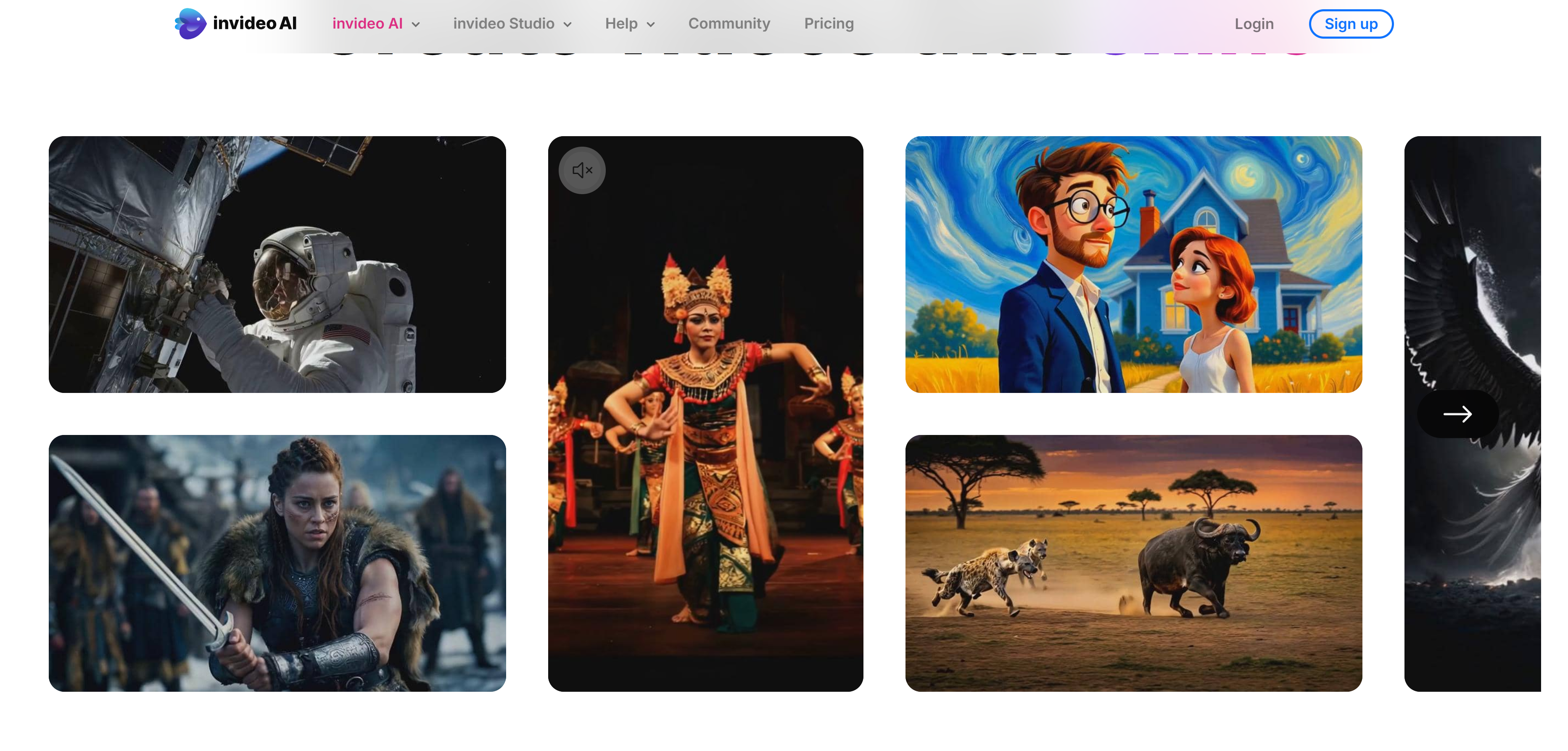The image size is (1568, 751).
Task: Open the Balinese dancer video thumbnail
Action: [x=705, y=426]
